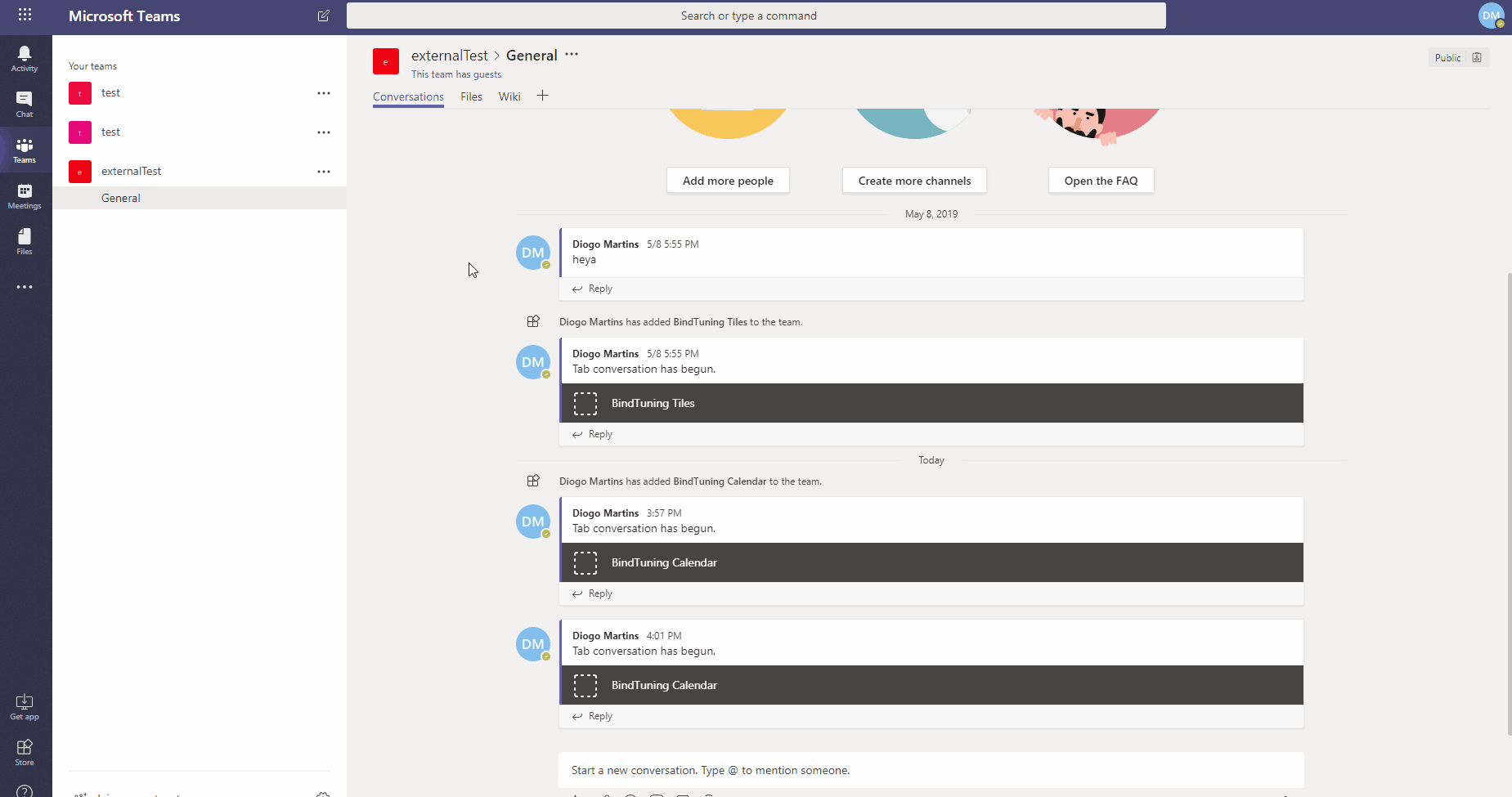The height and width of the screenshot is (797, 1512).
Task: Open General channel more options menu
Action: click(x=572, y=55)
